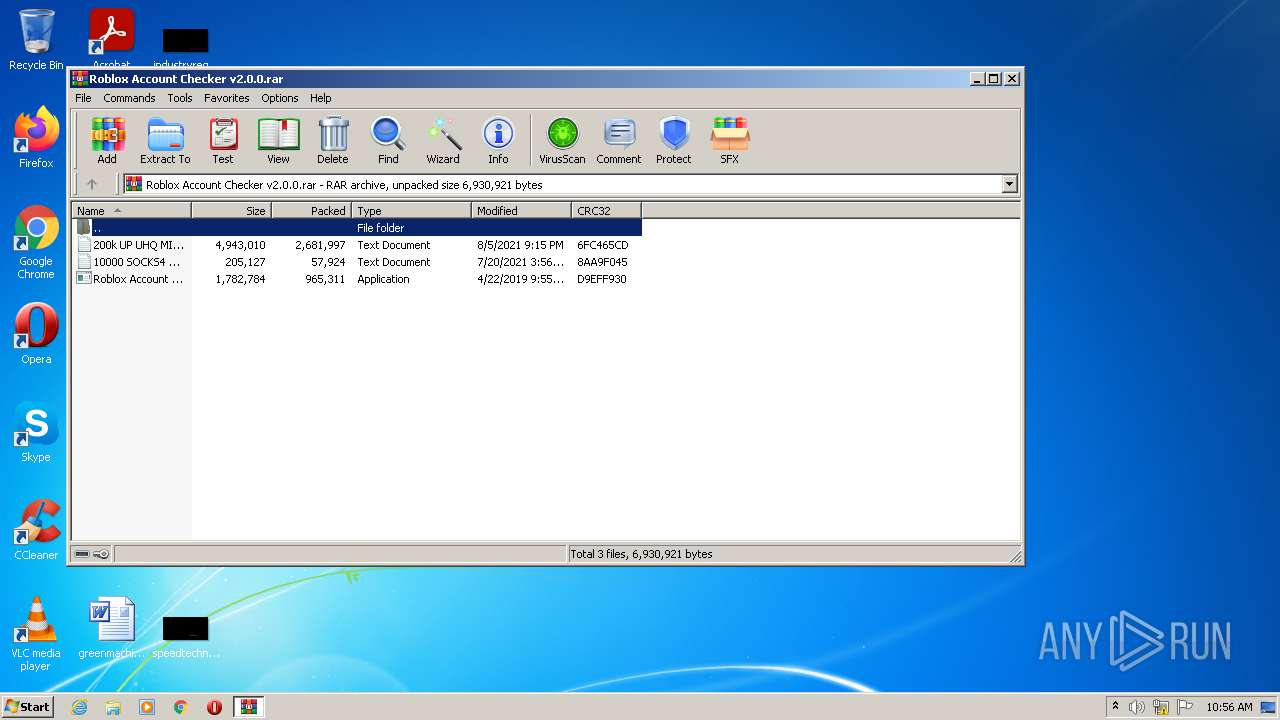Open the Find magnifier icon
Screen dimensions: 1280x720
388,140
